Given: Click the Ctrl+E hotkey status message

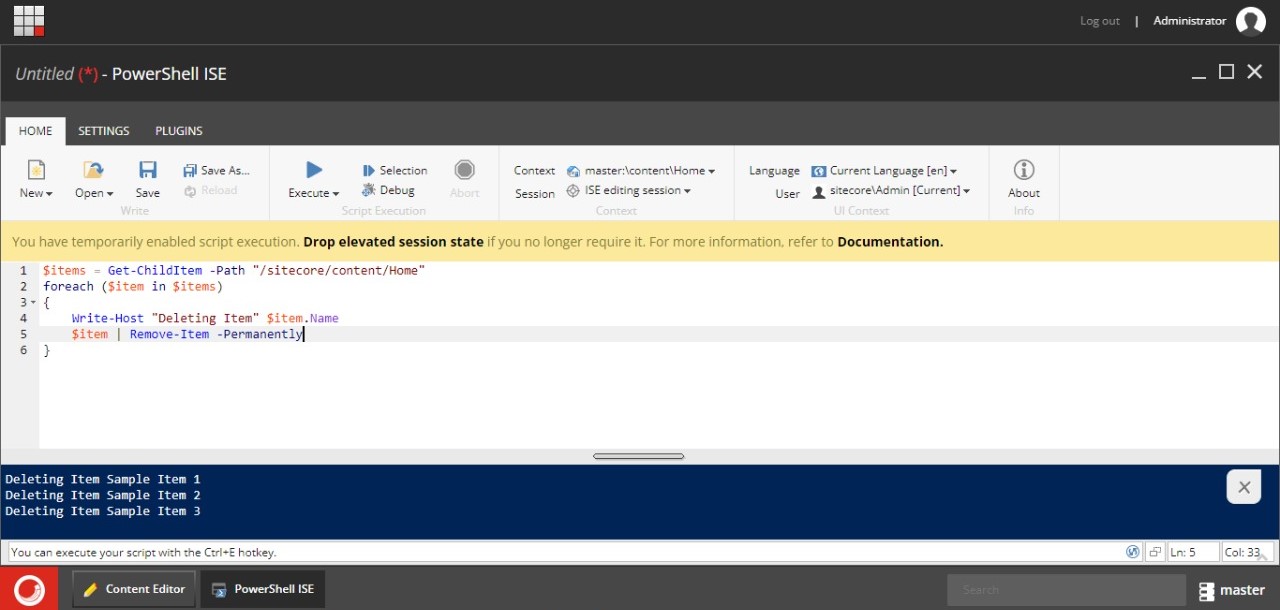Looking at the screenshot, I should point(144,552).
